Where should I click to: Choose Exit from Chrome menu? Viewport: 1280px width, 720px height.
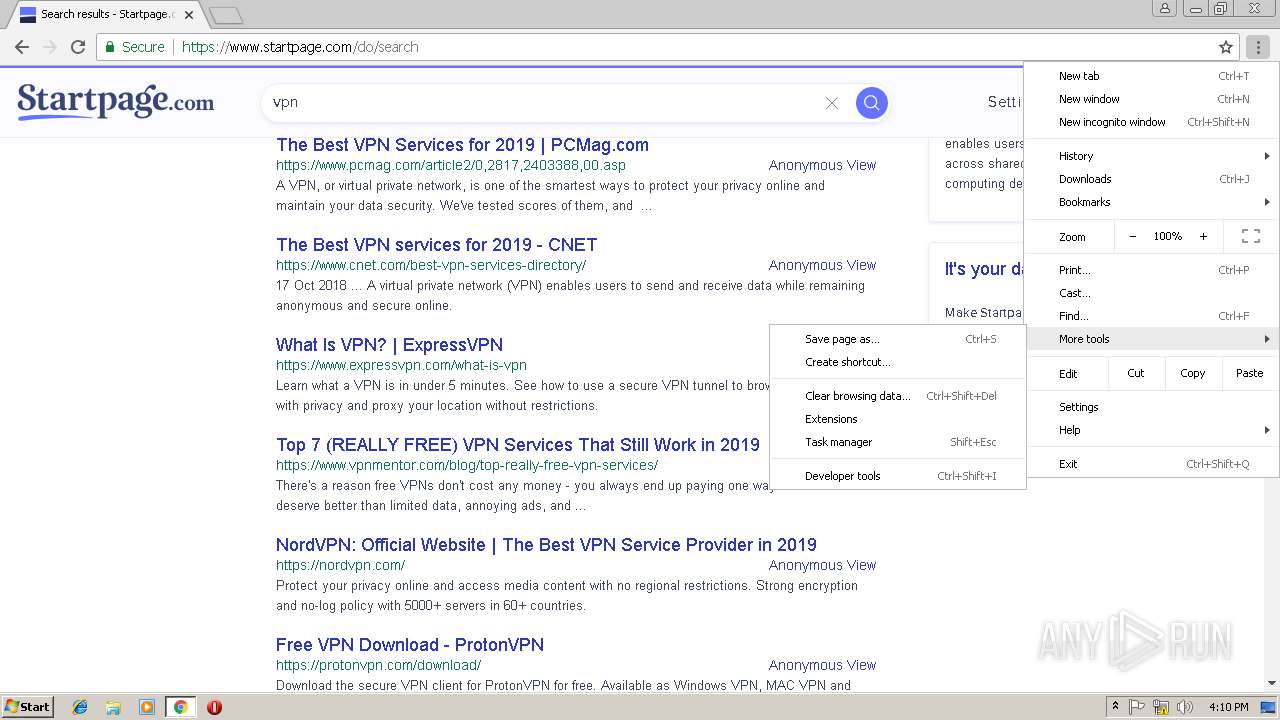pyautogui.click(x=1152, y=464)
